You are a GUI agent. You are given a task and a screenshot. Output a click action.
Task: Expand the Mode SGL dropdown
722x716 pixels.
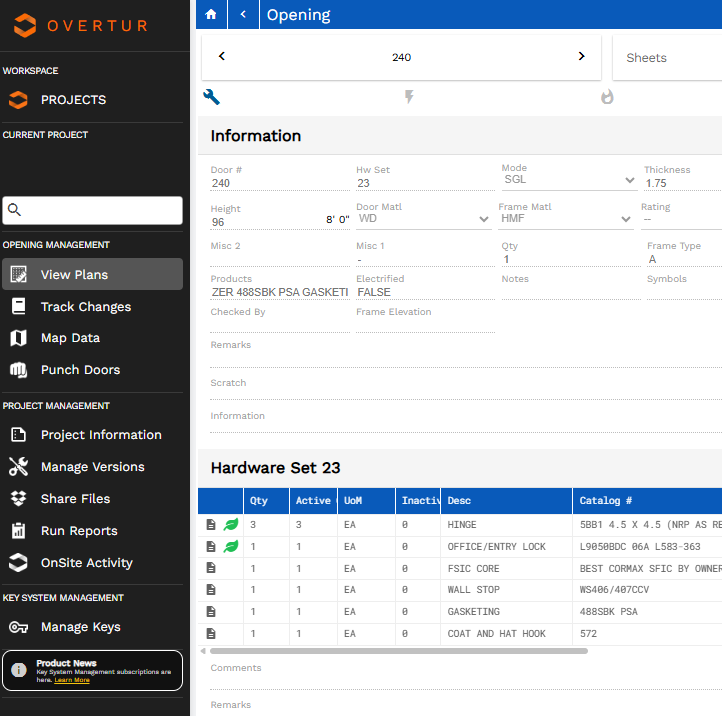click(629, 180)
